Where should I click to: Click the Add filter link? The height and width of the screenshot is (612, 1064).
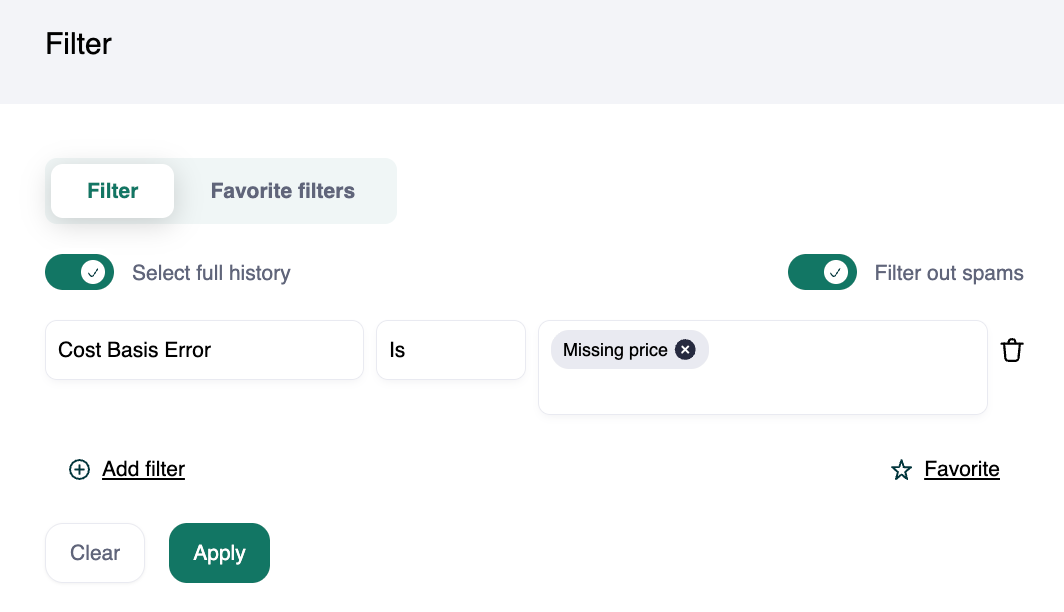coord(143,469)
